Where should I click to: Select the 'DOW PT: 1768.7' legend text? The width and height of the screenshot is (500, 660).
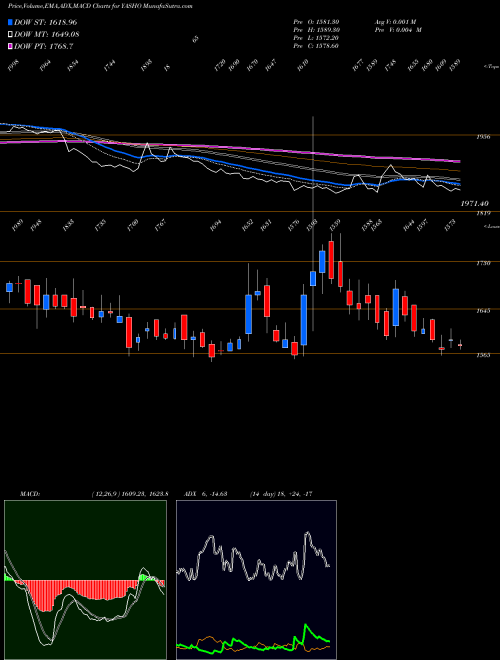(44, 47)
